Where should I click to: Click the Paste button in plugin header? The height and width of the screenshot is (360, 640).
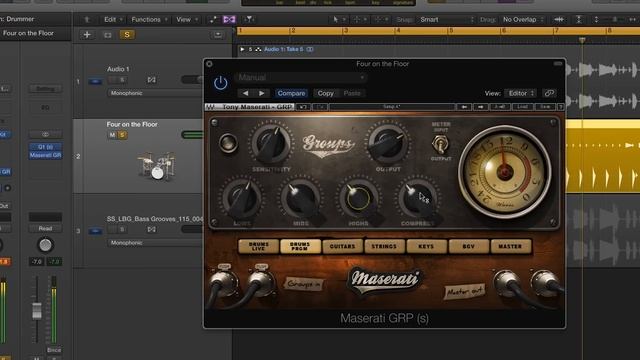pyautogui.click(x=352, y=93)
